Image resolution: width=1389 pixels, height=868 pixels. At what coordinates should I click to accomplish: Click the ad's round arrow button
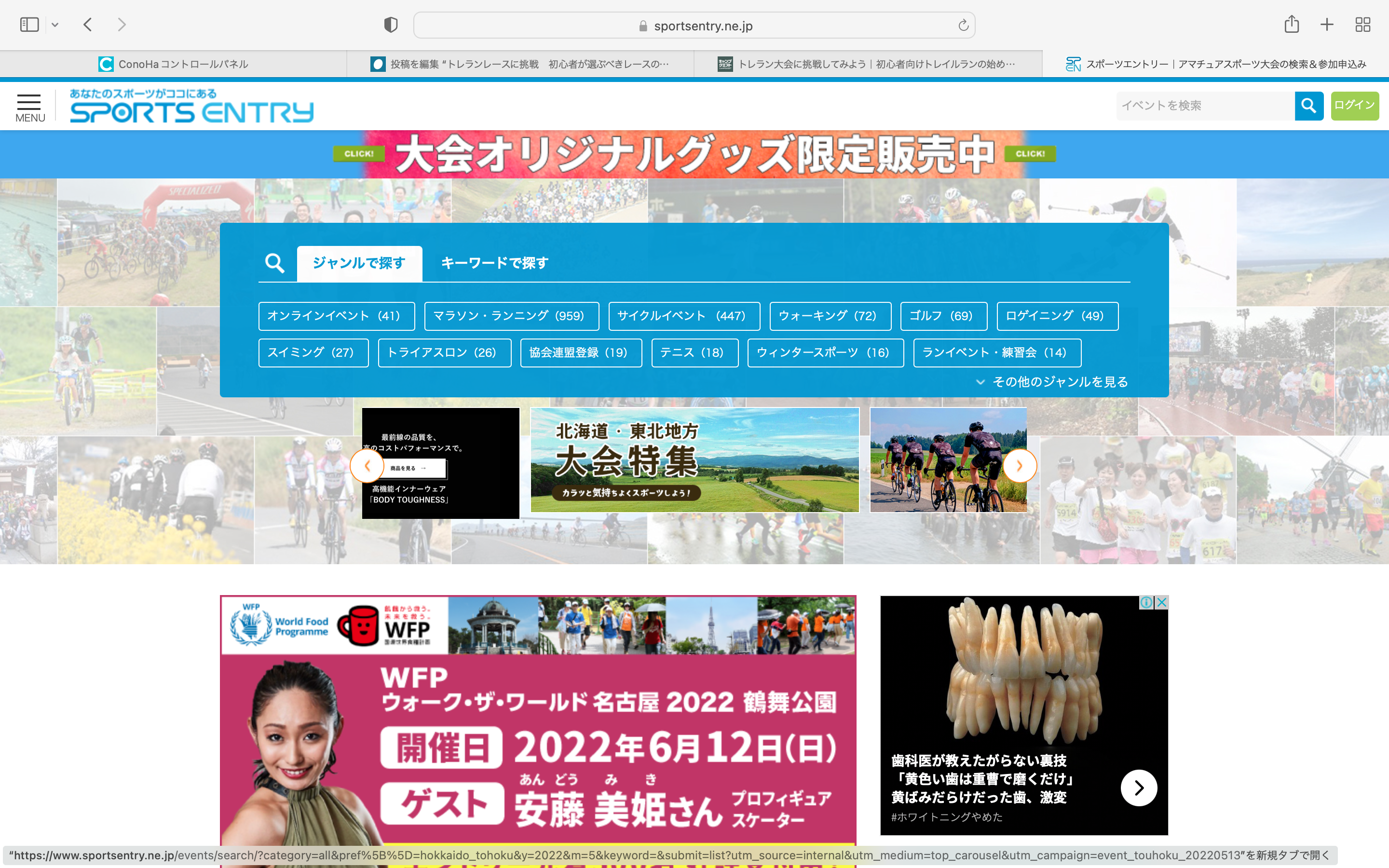tap(1139, 787)
